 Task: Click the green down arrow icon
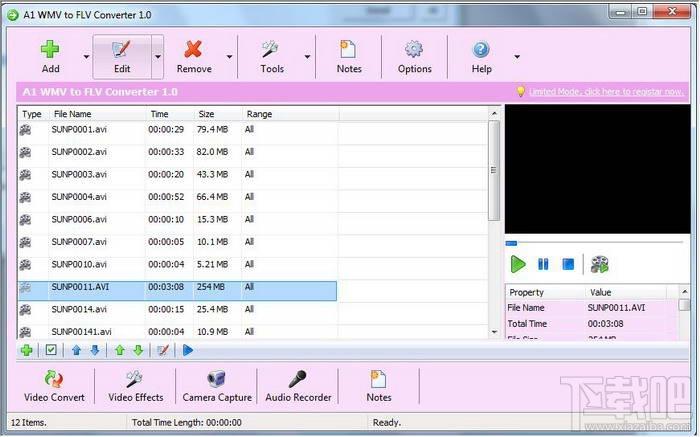138,350
